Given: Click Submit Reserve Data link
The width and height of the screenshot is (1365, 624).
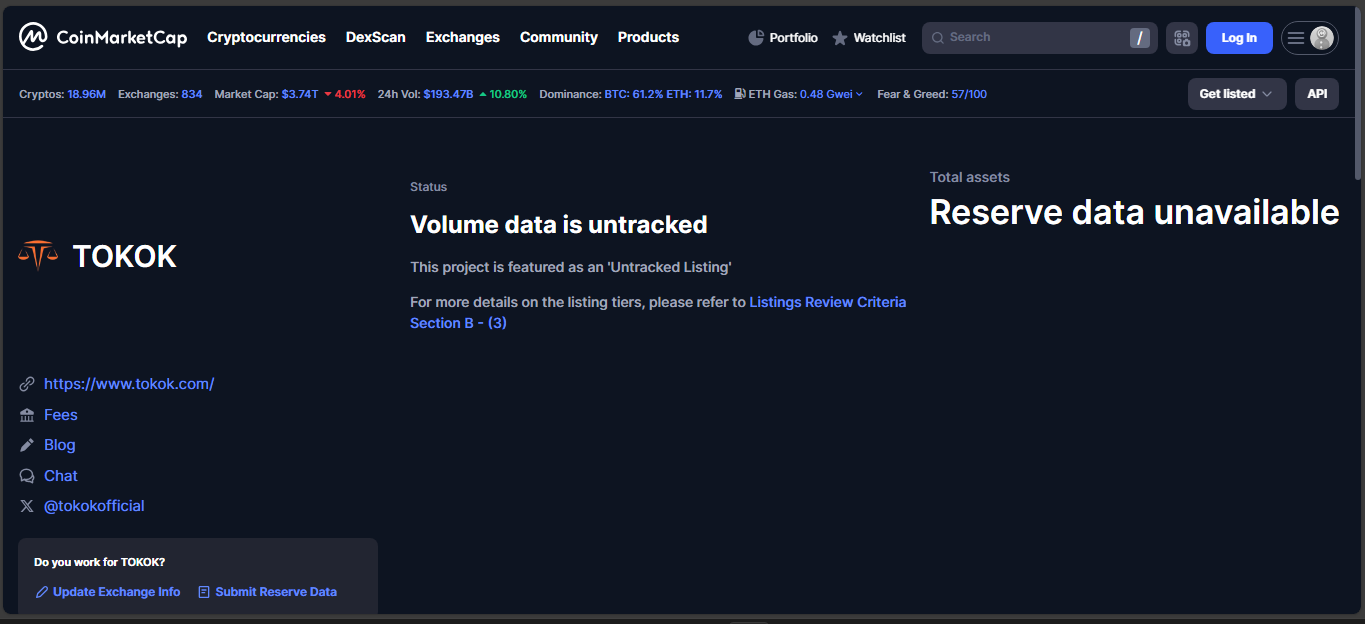Looking at the screenshot, I should tap(276, 592).
